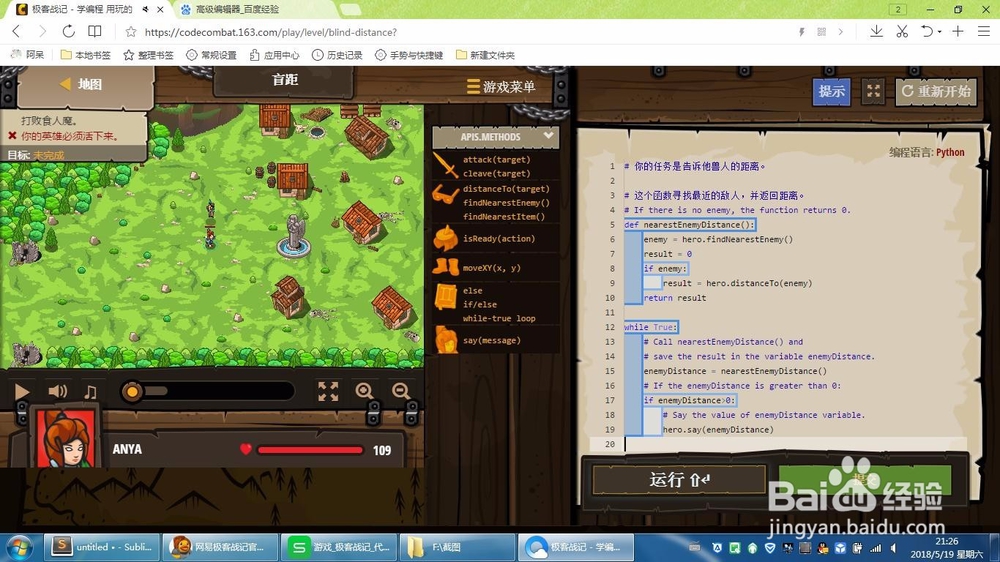
Task: Click the address bar URL
Action: 270,32
